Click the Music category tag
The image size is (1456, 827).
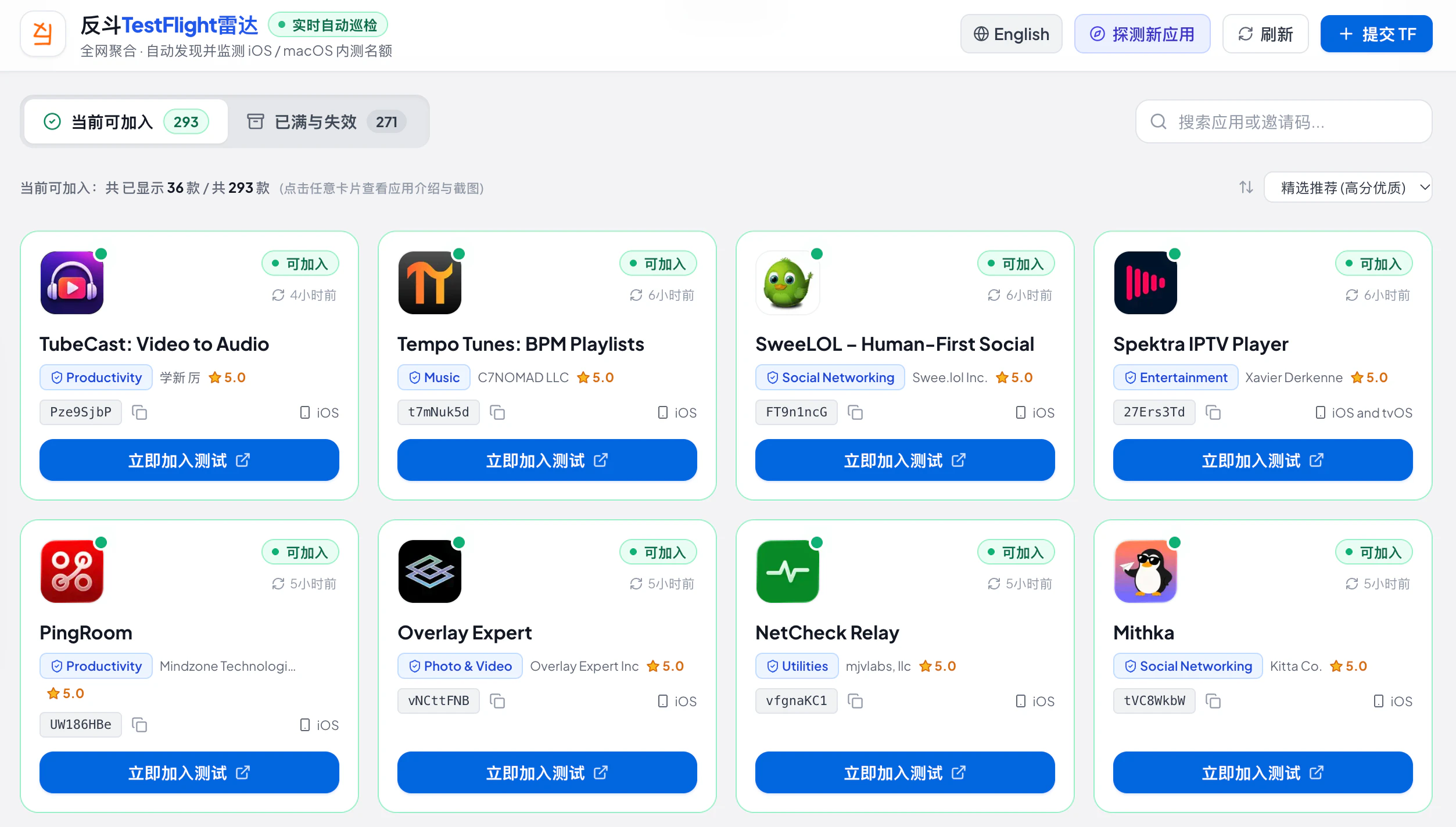[434, 377]
